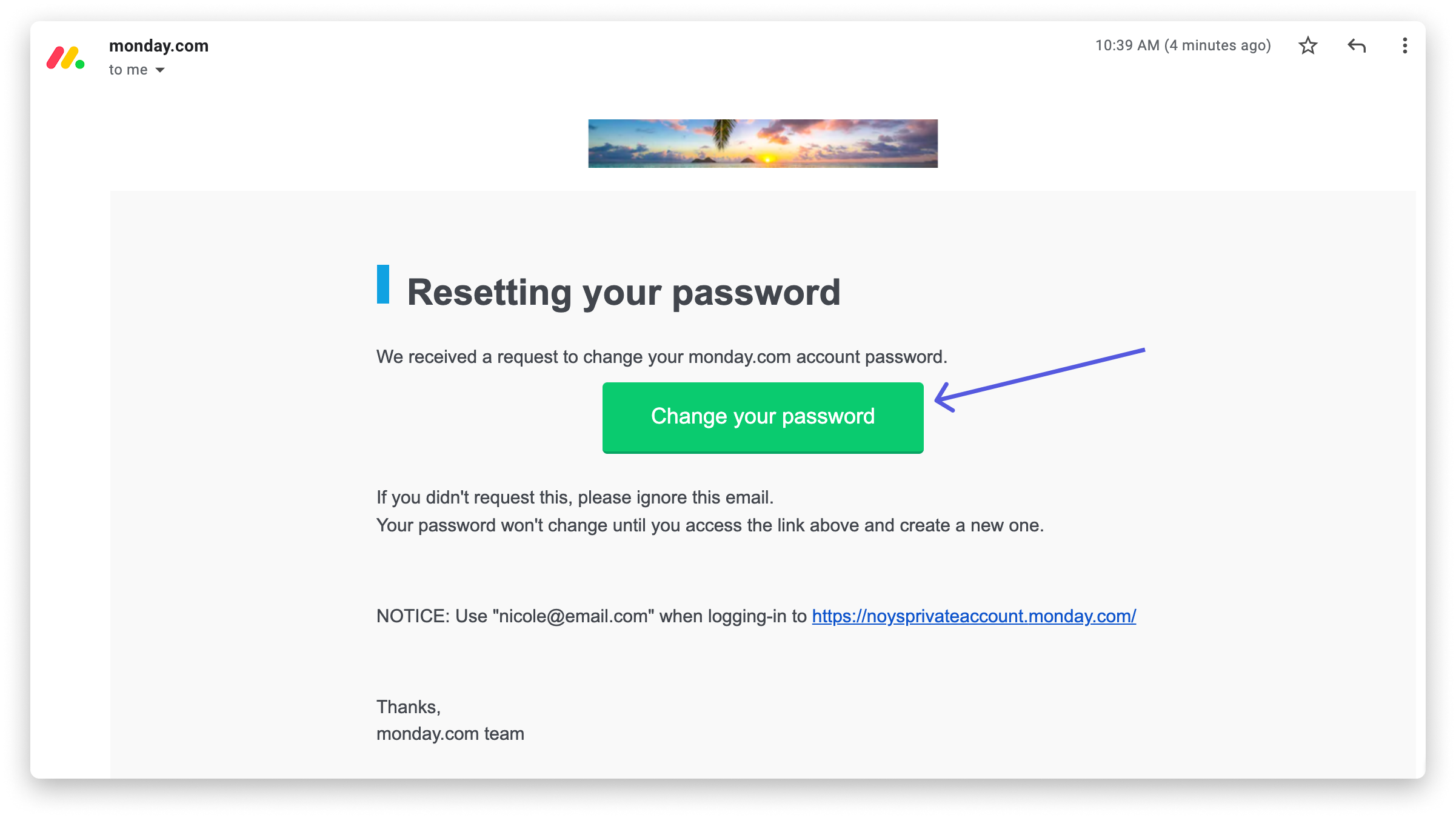Click the sunset beach banner image
This screenshot has width=1456, height=818.
click(x=763, y=144)
